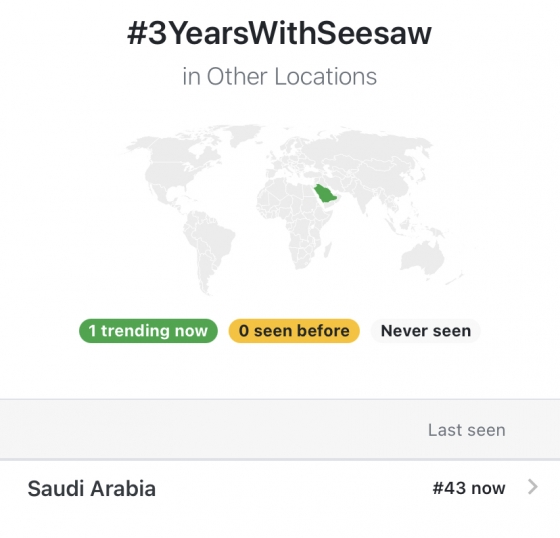Viewport: 560px width, 538px height.
Task: Select the African continent on the map
Action: (293, 221)
